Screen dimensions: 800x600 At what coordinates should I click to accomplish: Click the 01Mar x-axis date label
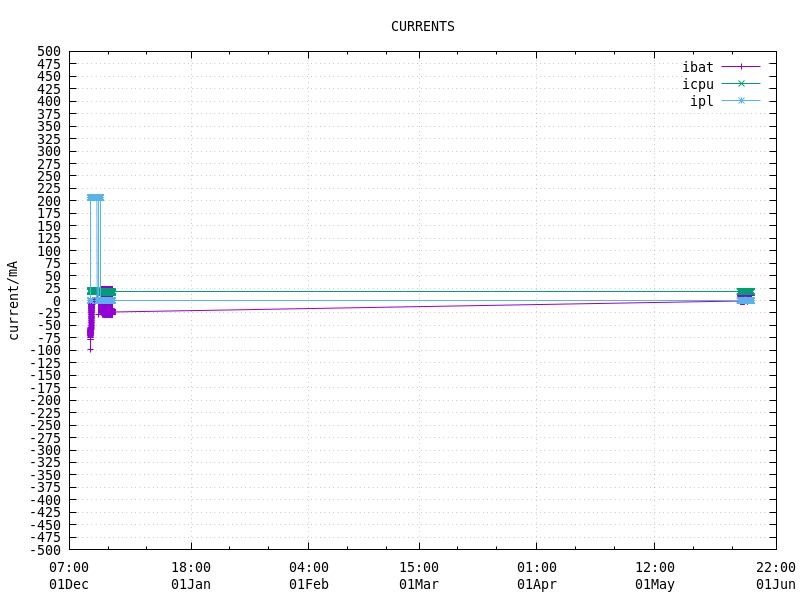coord(419,585)
